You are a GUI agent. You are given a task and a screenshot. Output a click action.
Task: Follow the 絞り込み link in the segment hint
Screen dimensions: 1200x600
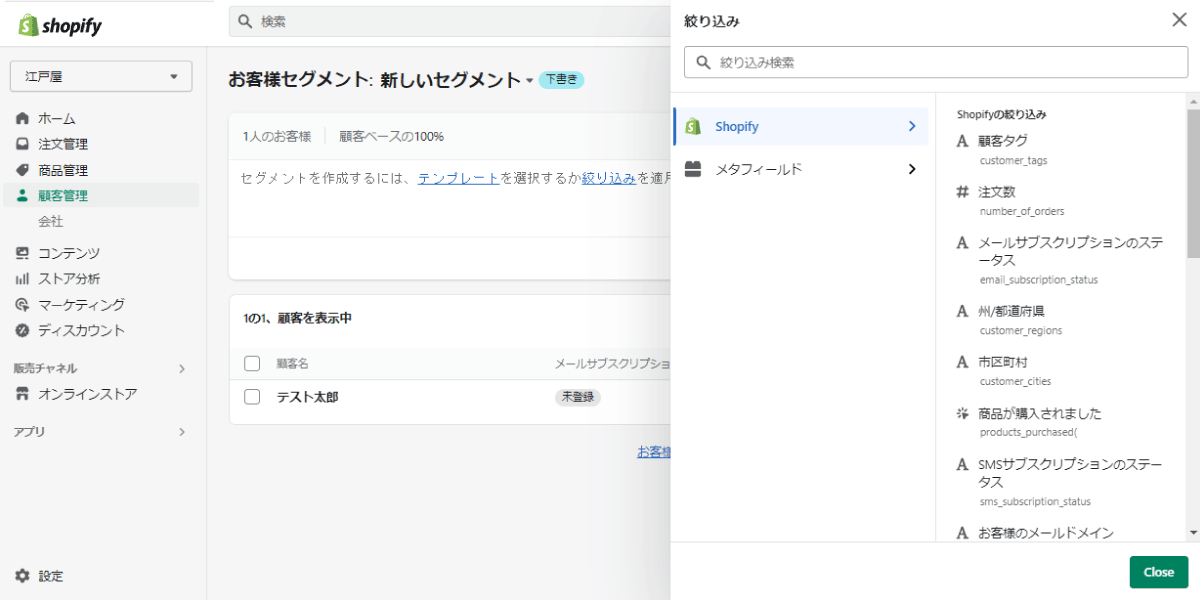[609, 178]
